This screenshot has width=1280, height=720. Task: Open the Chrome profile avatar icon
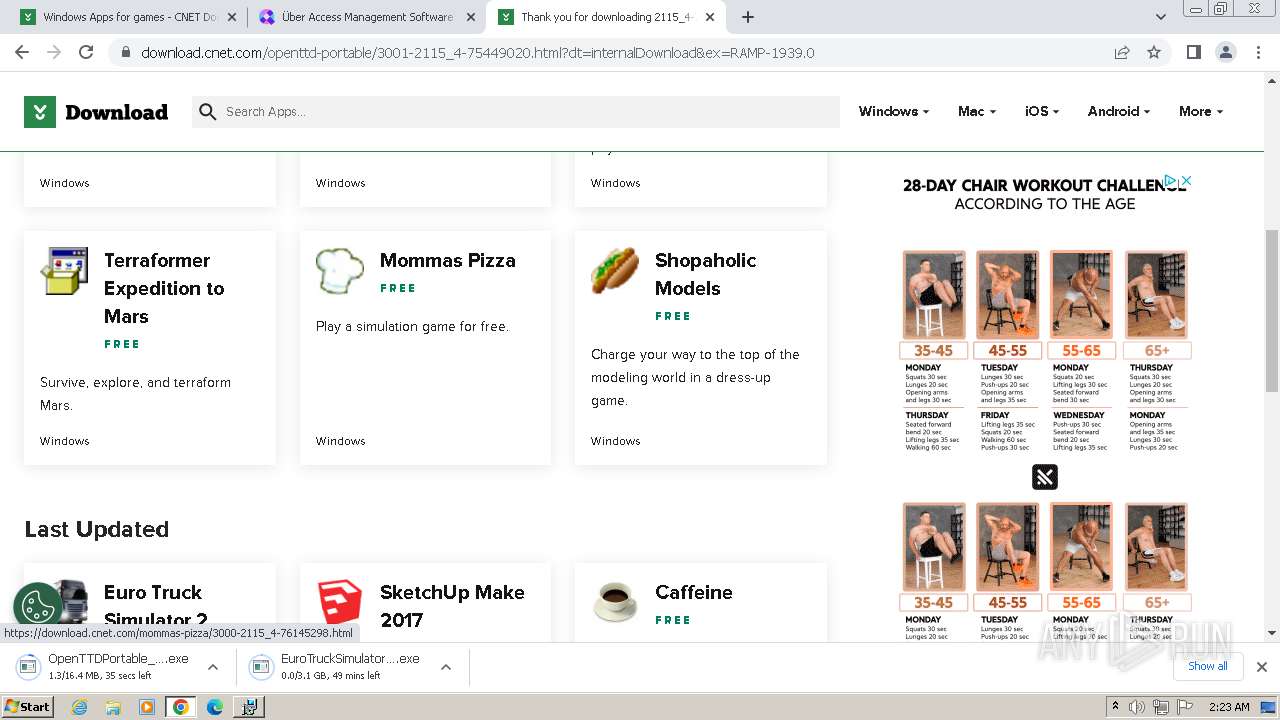click(1225, 52)
